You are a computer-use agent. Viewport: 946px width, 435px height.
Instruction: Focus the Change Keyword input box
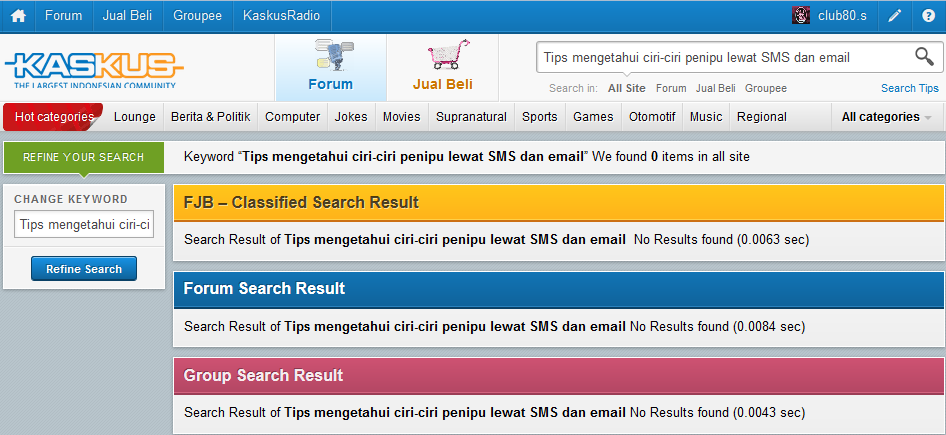click(x=84, y=224)
